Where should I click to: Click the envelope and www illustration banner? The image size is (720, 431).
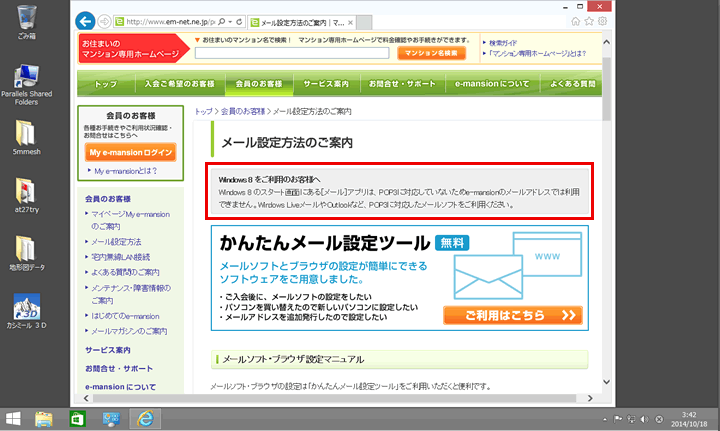point(518,265)
